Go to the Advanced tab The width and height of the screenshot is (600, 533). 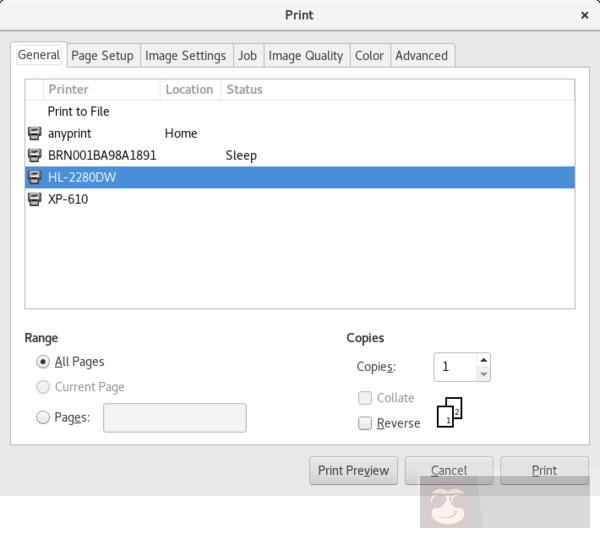[x=421, y=55]
